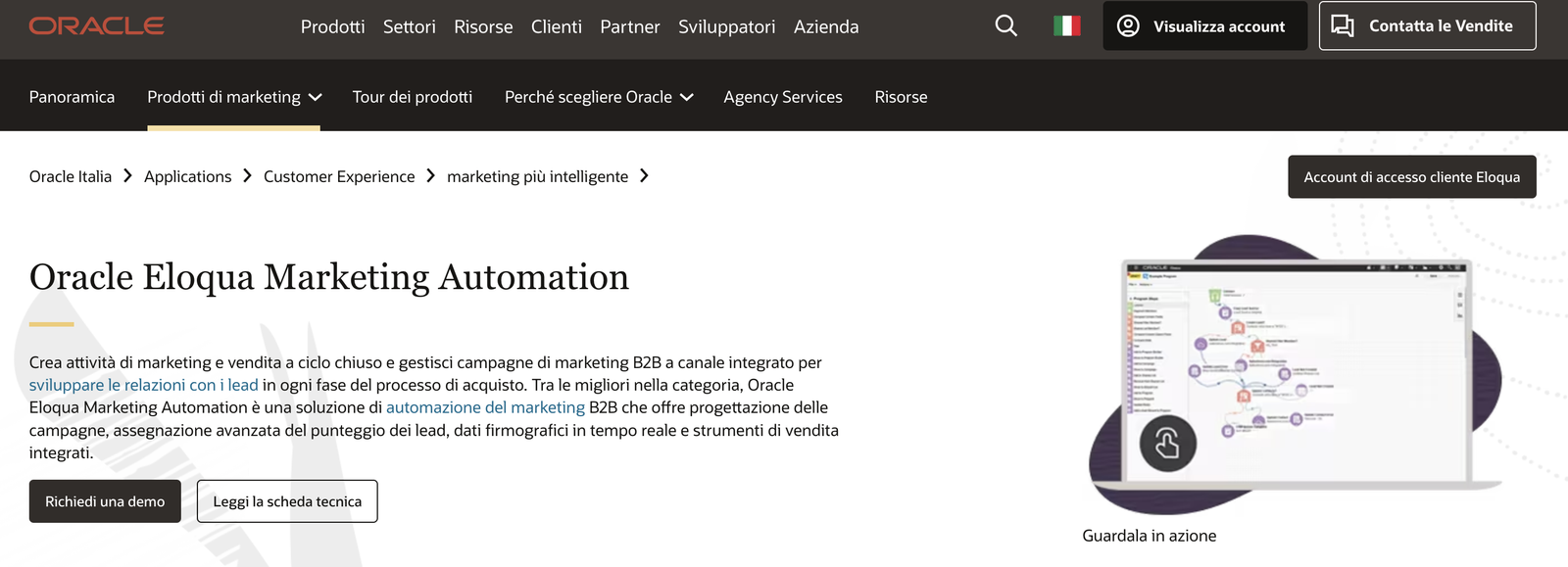This screenshot has width=1568, height=567.
Task: Click the Contatta le Vendite button
Action: click(1426, 26)
